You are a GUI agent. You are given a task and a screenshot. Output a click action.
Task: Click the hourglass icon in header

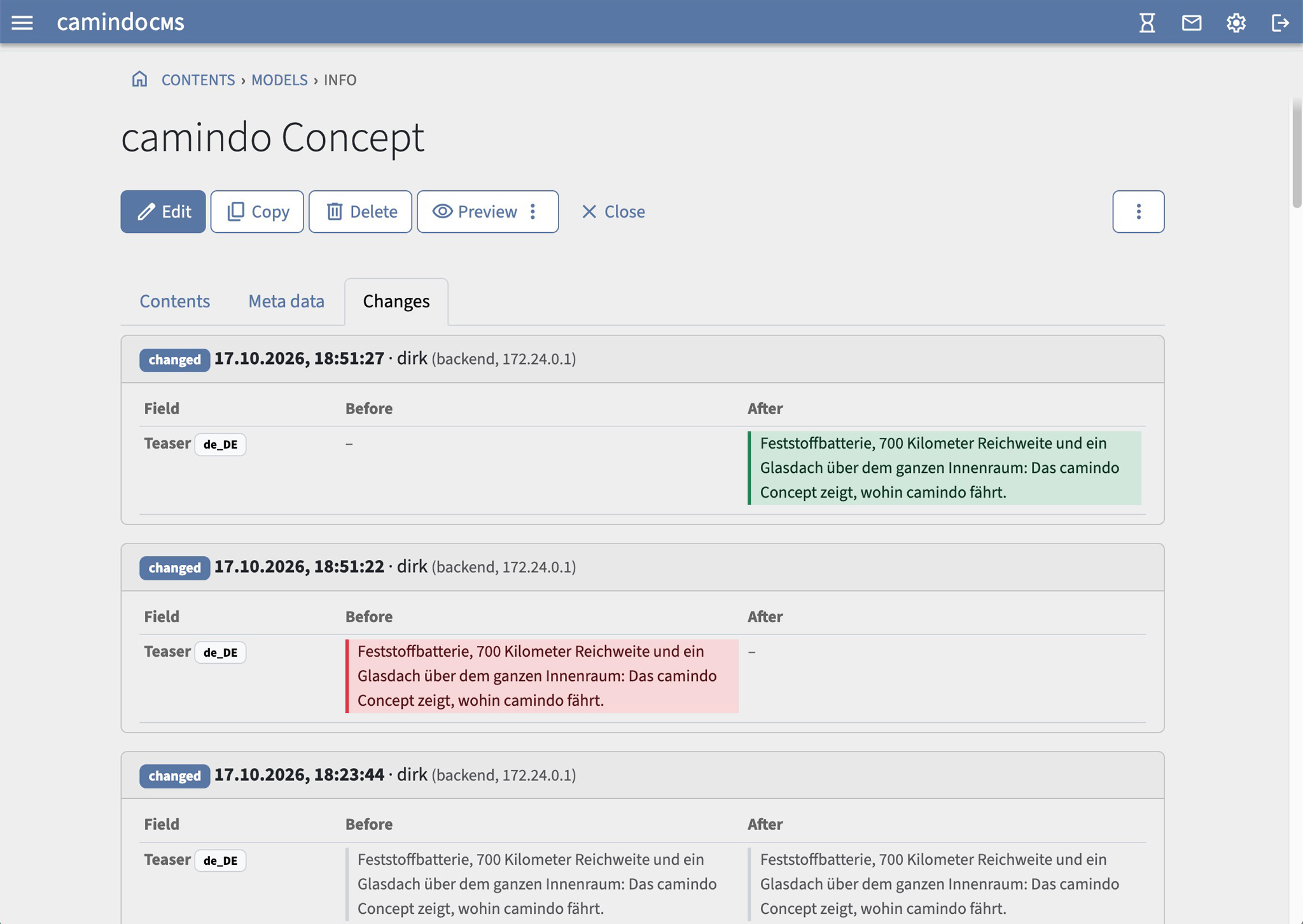(1147, 23)
